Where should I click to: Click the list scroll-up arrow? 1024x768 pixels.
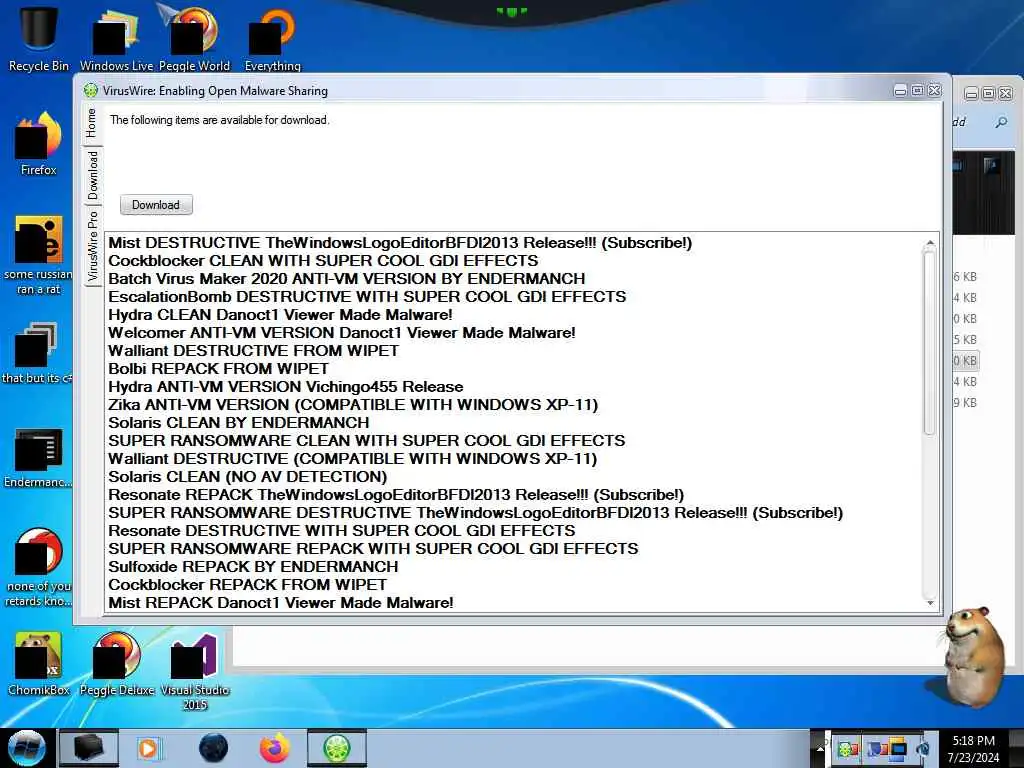pos(930,244)
